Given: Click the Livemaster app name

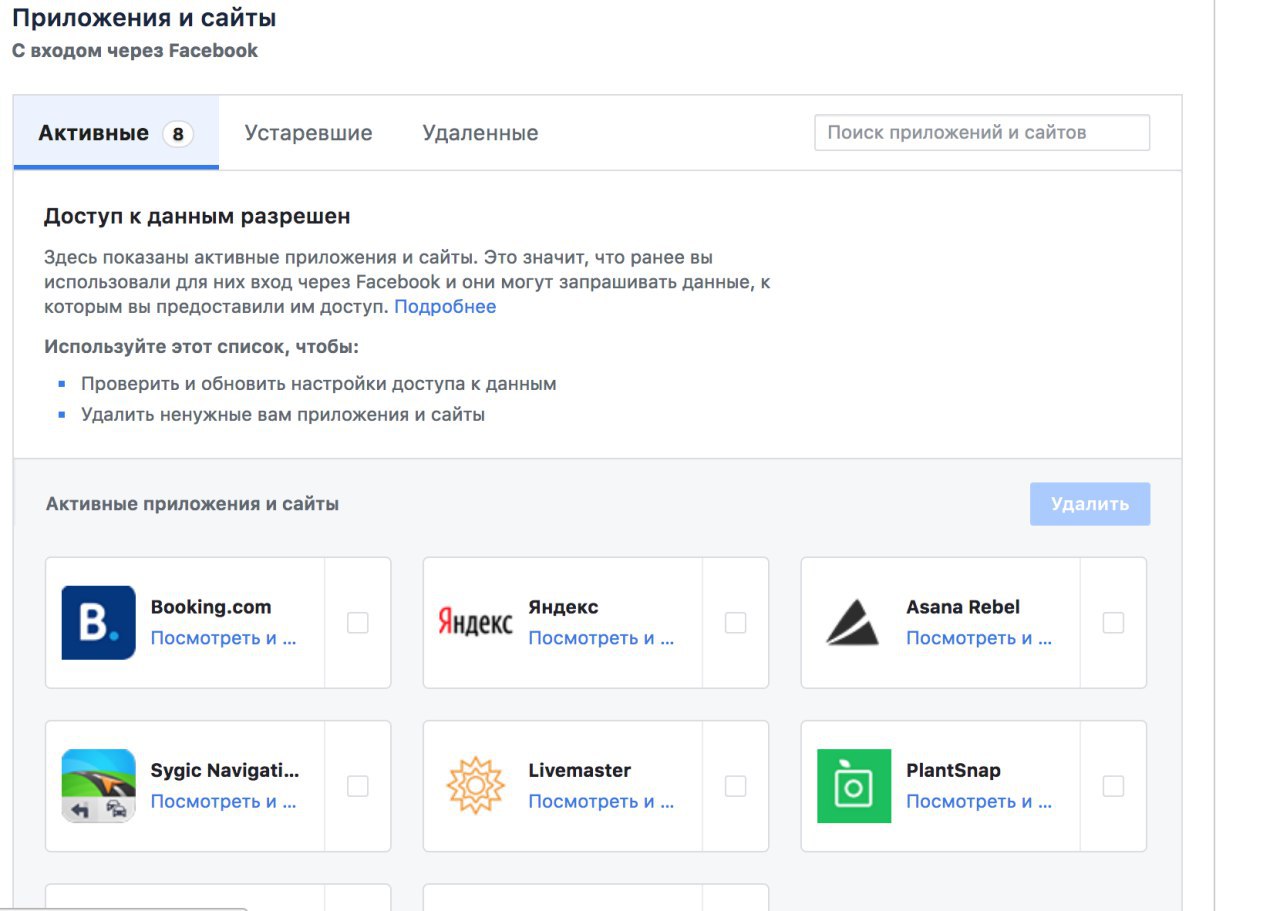Looking at the screenshot, I should 580,770.
